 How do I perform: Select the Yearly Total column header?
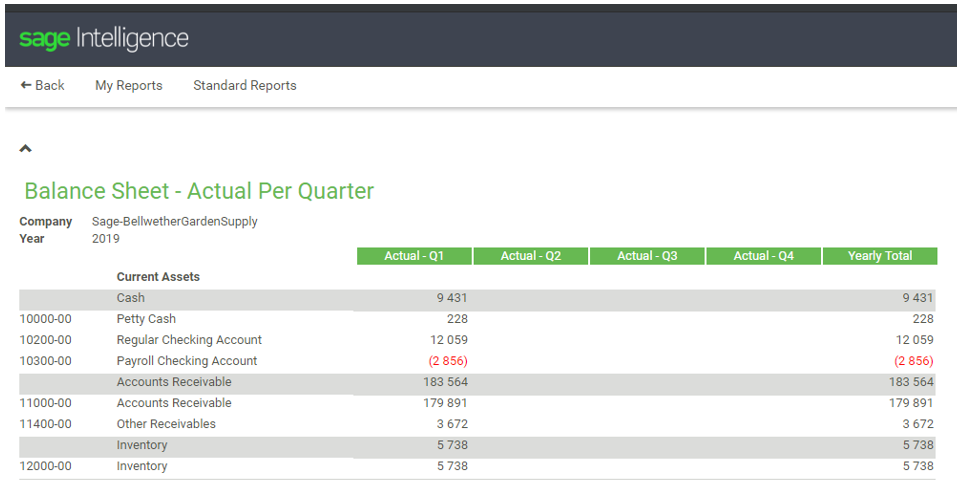879,256
